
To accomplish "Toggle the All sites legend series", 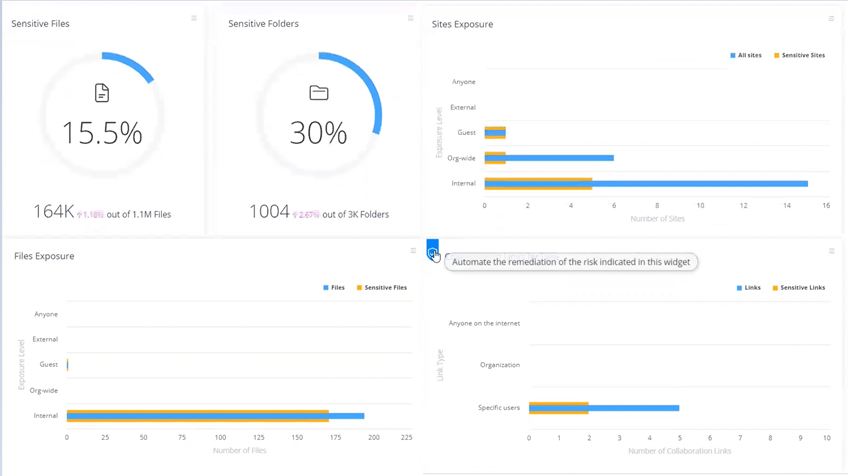I will pos(746,56).
